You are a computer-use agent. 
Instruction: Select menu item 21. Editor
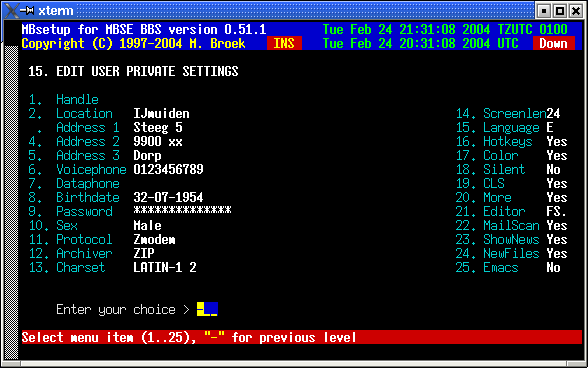pyautogui.click(x=490, y=212)
